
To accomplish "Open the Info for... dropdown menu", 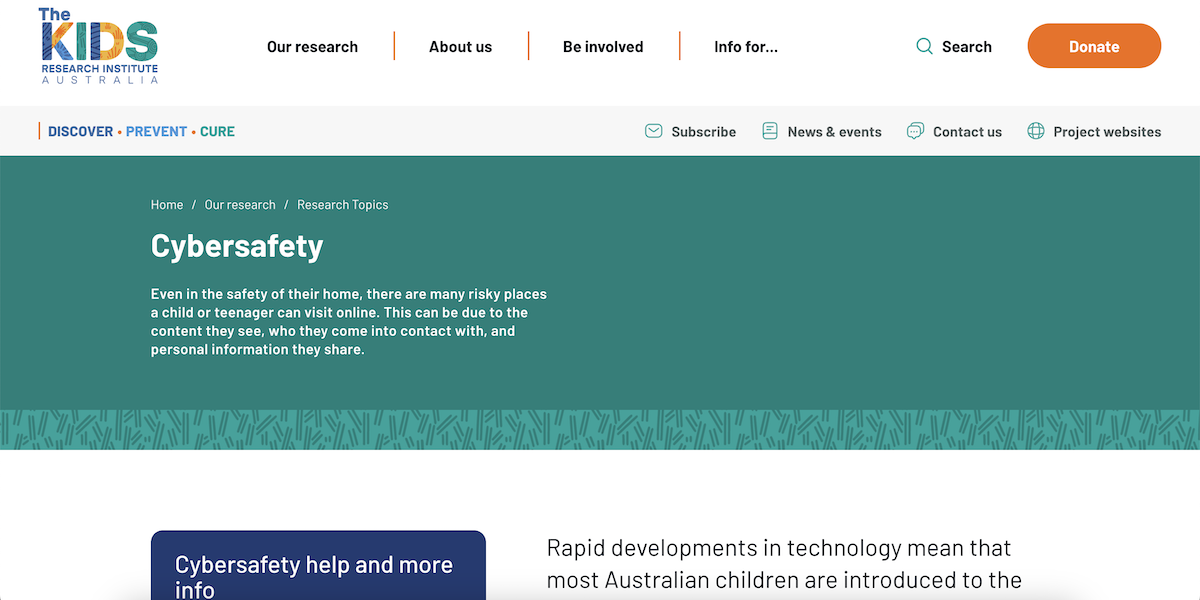I will click(x=746, y=46).
